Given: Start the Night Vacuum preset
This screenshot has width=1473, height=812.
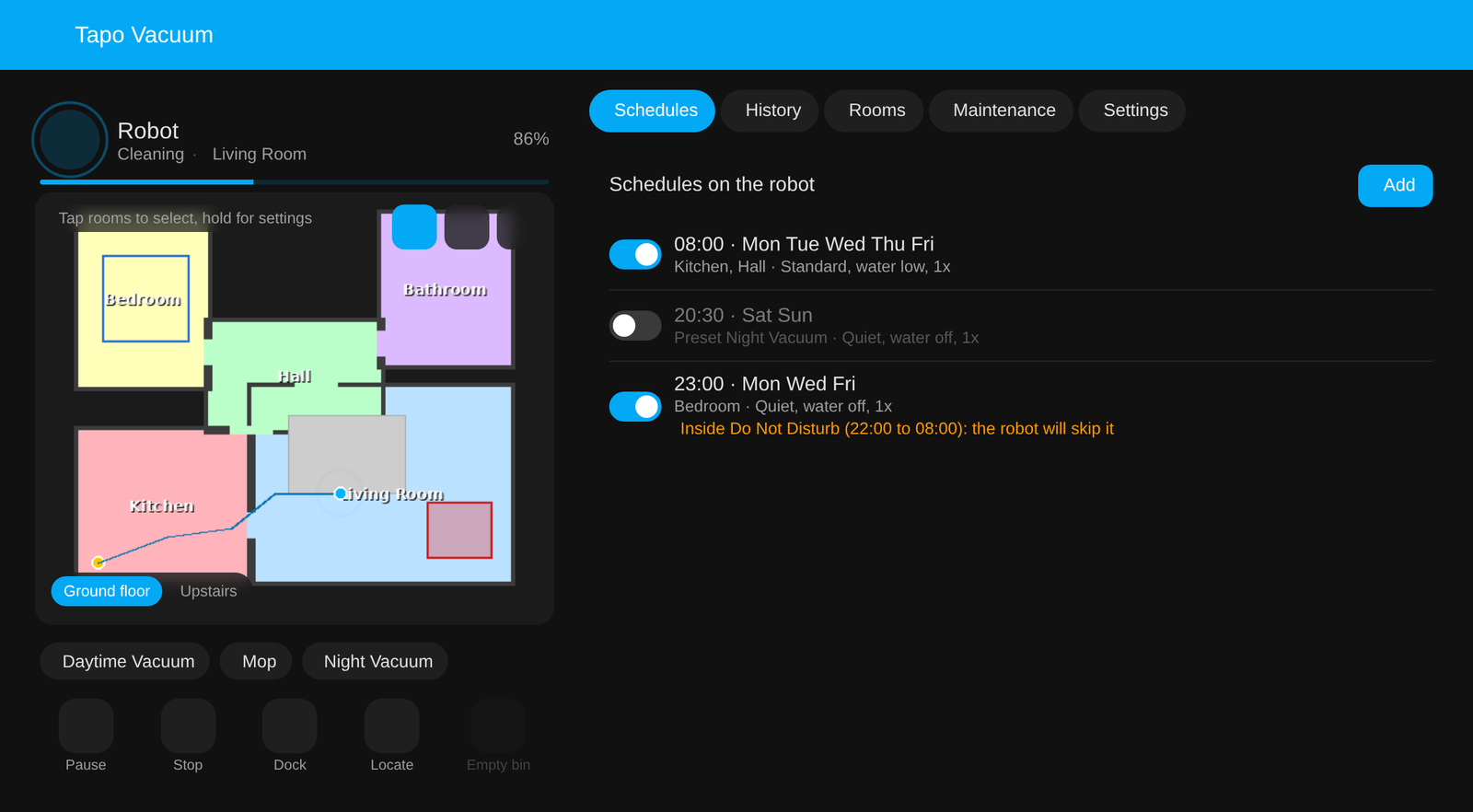Looking at the screenshot, I should 375,662.
